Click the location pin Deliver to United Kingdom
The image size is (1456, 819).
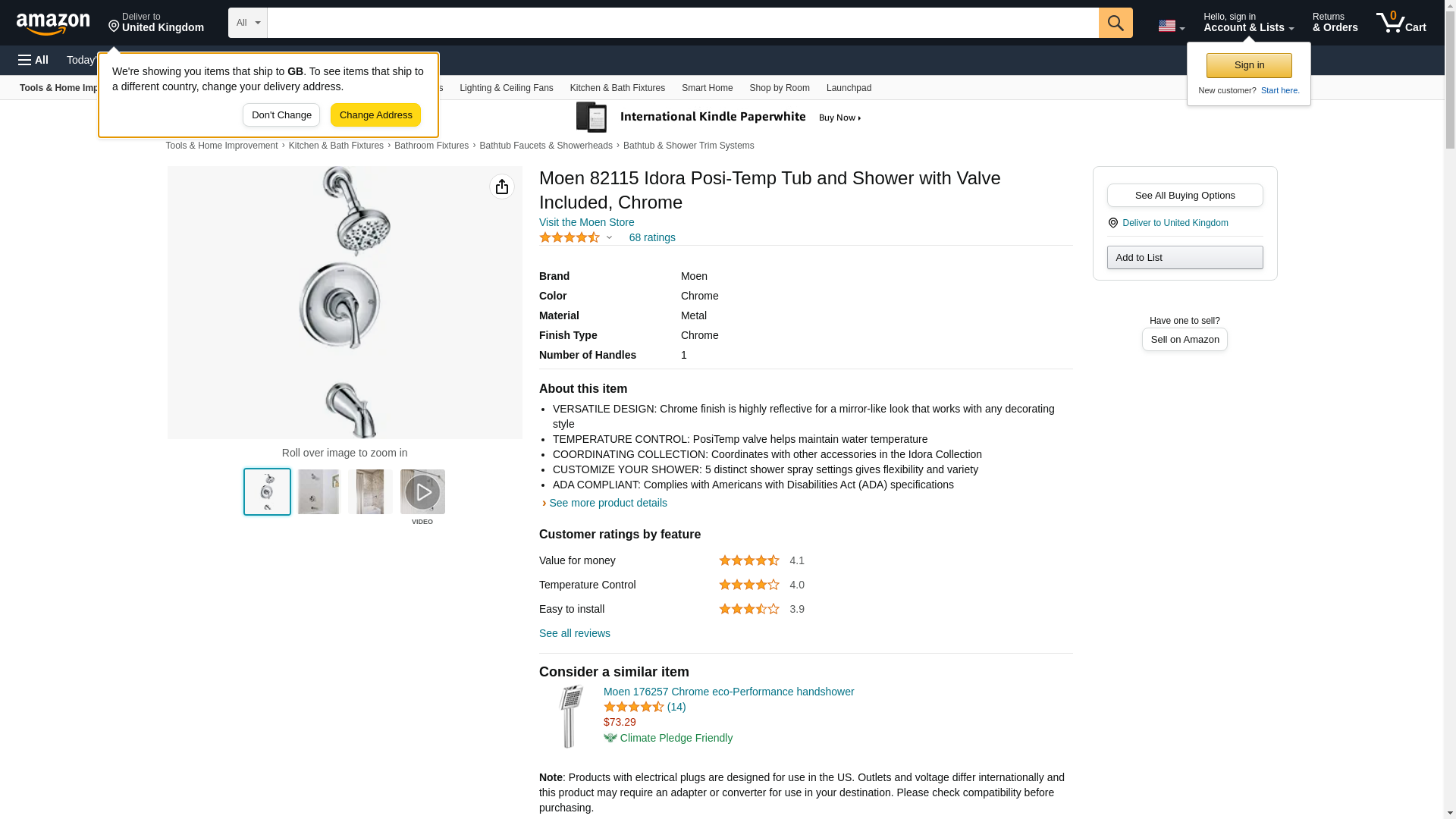(156, 23)
